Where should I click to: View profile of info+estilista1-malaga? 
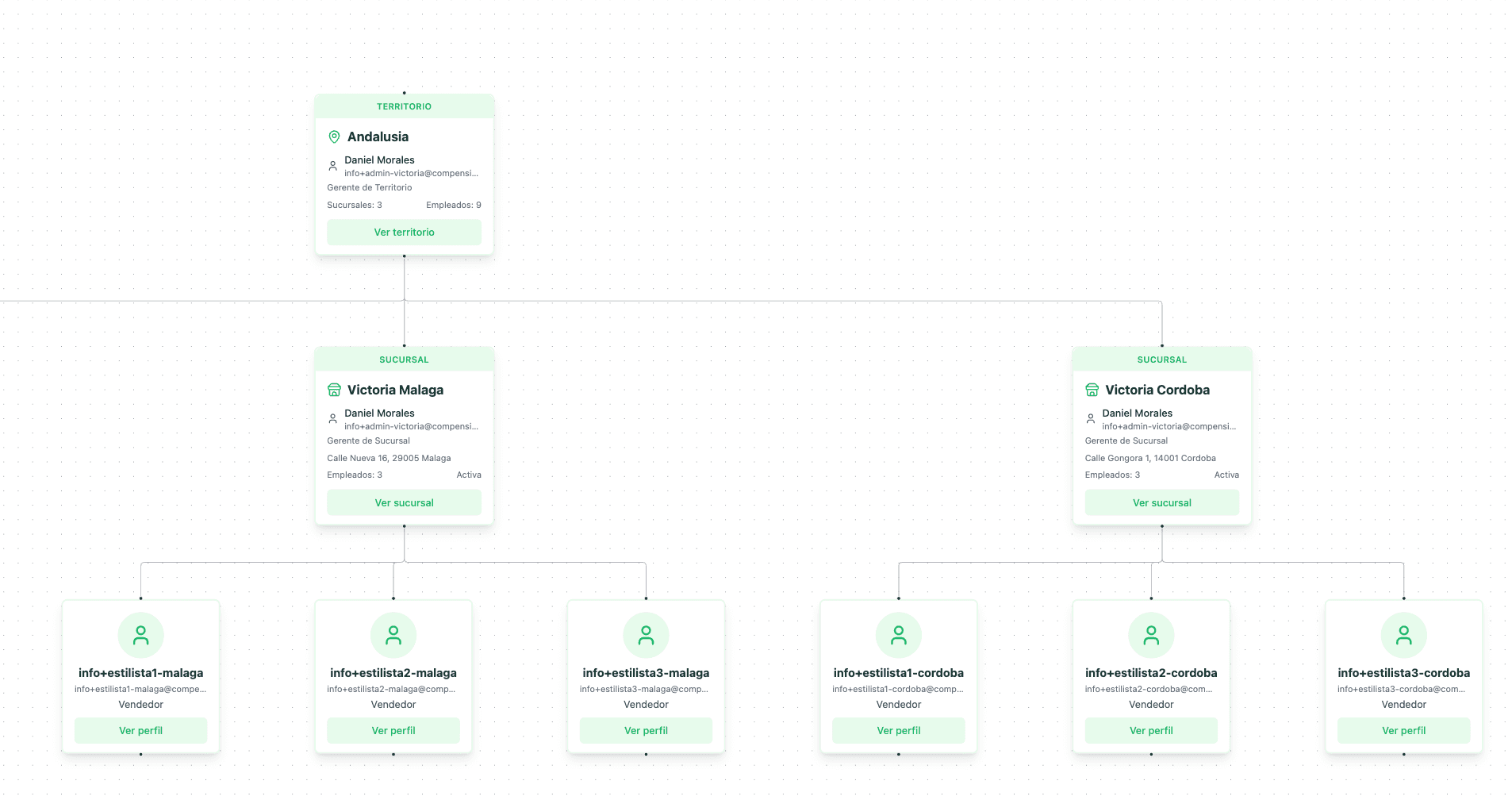point(141,731)
